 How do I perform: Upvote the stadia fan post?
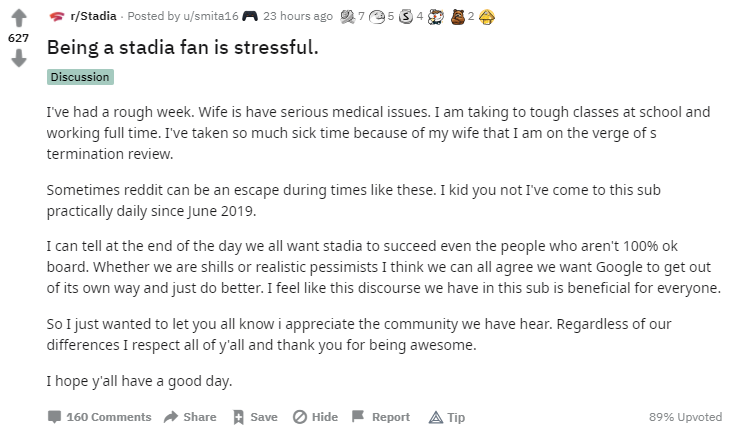(19, 18)
